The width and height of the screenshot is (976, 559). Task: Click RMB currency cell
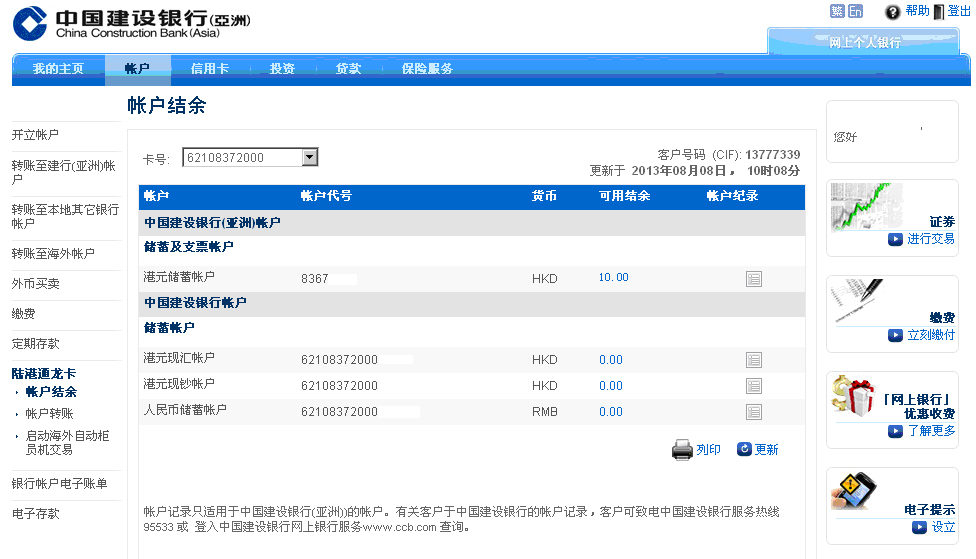[545, 412]
